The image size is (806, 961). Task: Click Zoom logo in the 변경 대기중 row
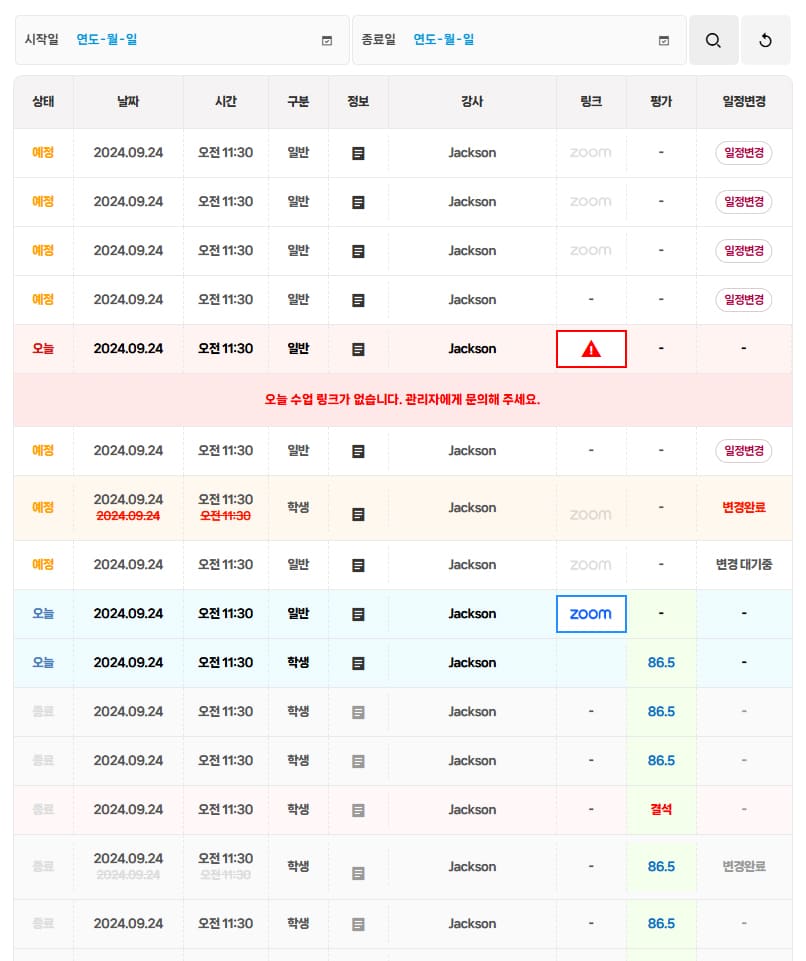[x=590, y=565]
